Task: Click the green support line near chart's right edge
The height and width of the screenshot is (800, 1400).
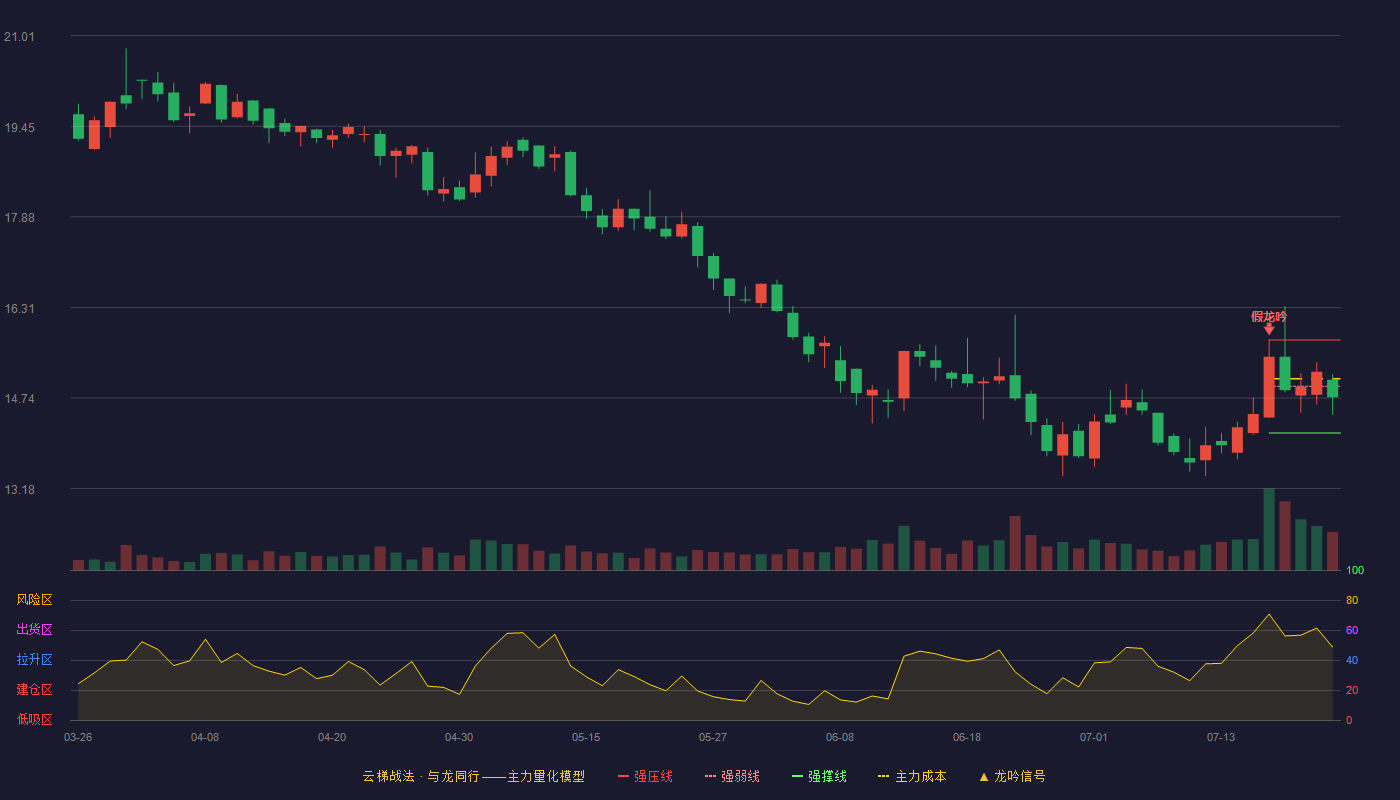Action: tap(1305, 433)
